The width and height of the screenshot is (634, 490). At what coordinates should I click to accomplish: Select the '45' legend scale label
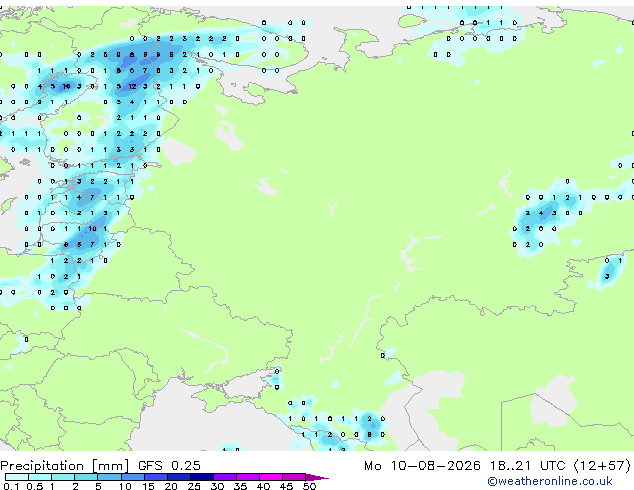click(286, 486)
